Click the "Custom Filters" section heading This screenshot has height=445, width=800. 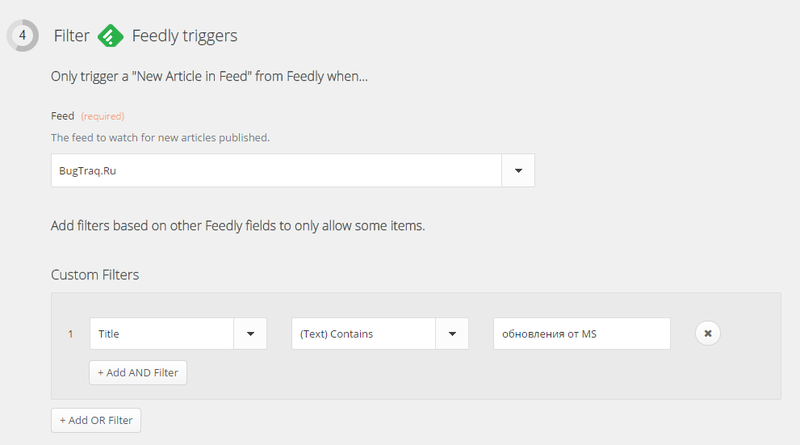(x=95, y=274)
